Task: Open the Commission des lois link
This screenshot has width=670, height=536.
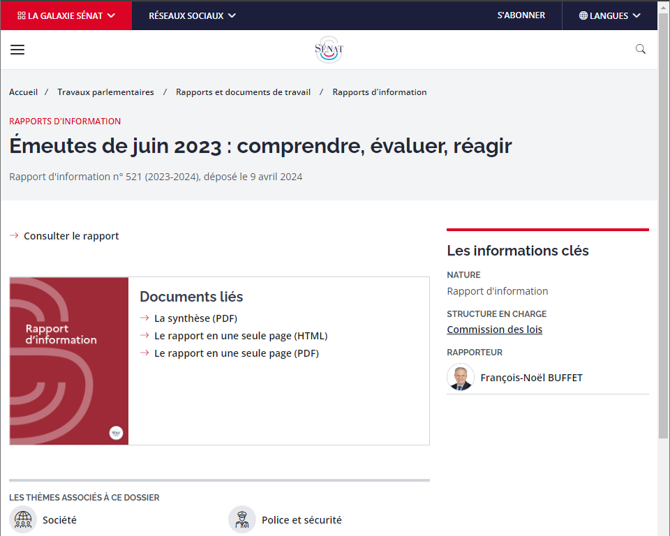Action: (x=494, y=330)
